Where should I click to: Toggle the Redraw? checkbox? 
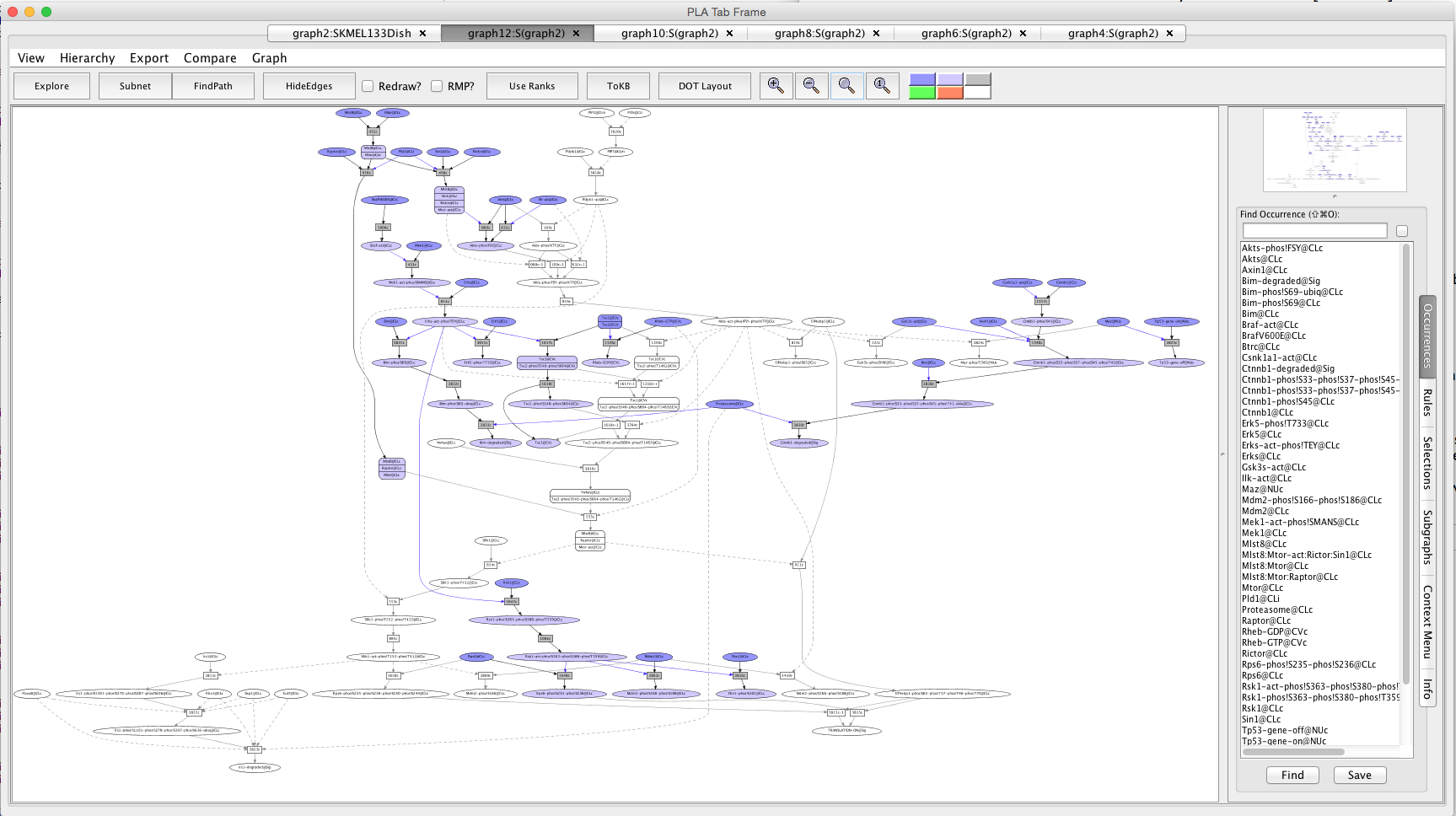pos(368,86)
